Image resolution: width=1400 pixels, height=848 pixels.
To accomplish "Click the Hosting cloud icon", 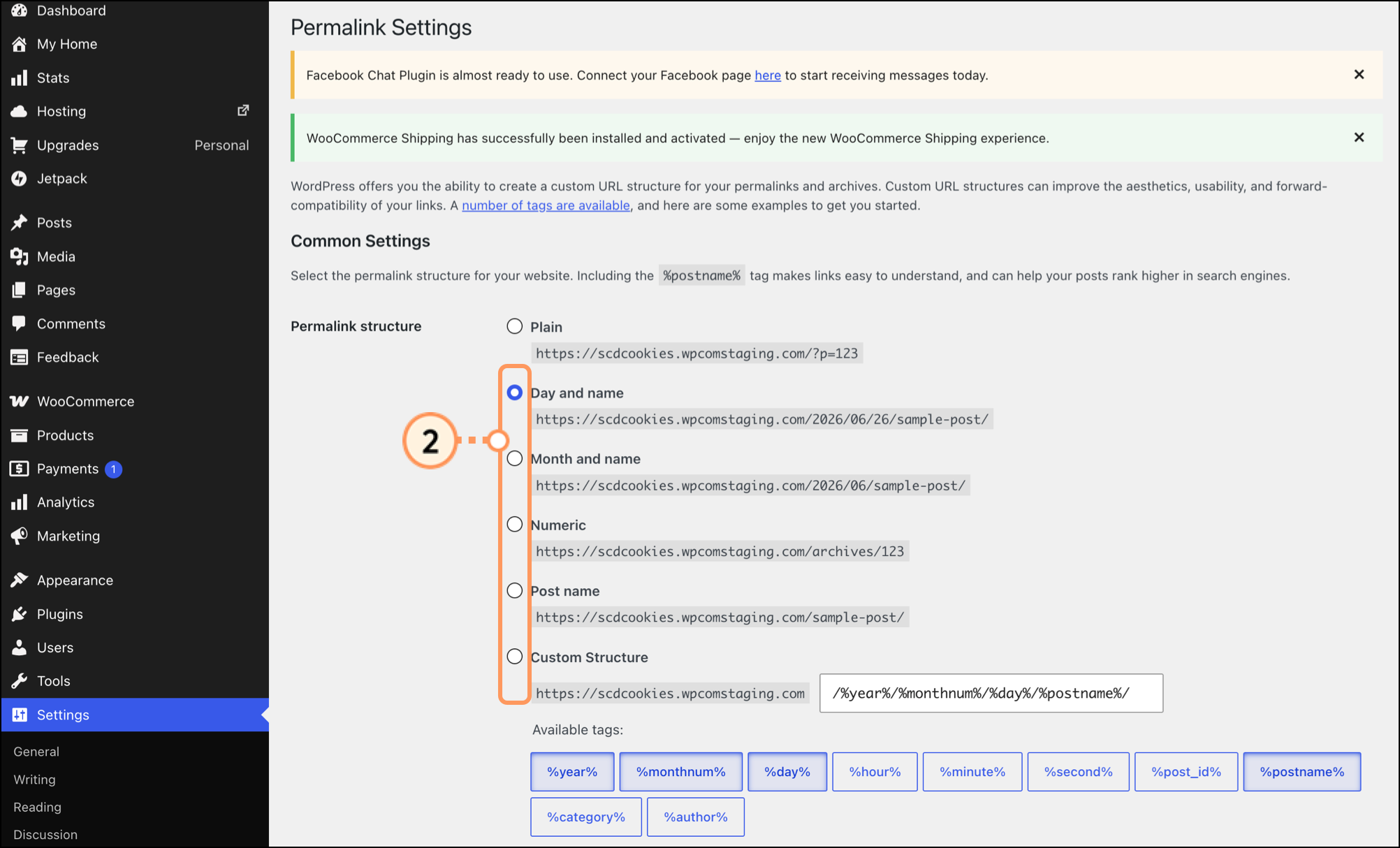I will tap(20, 111).
